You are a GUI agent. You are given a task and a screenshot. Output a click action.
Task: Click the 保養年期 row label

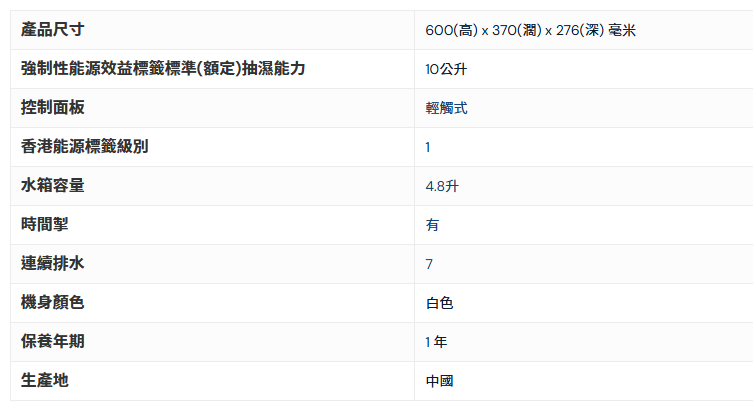(x=53, y=342)
